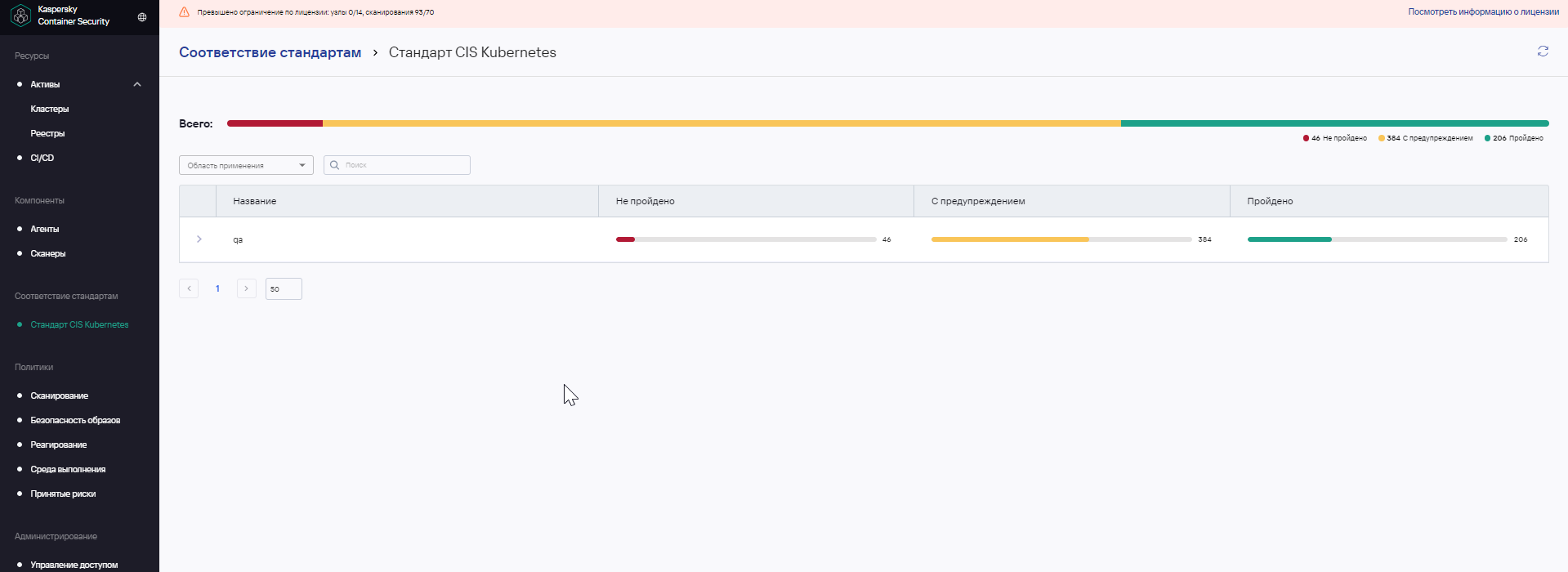1568x572 pixels.
Task: Open the language globe icon
Action: point(142,16)
